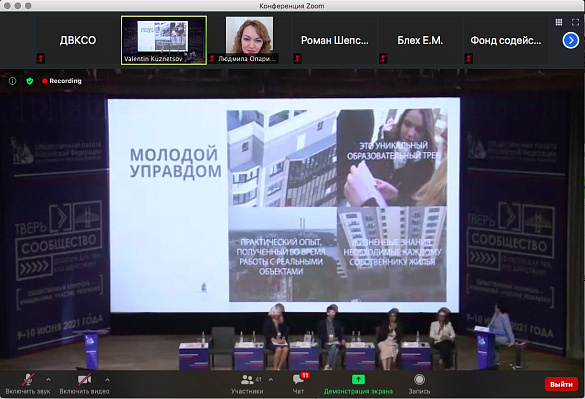585x399 pixels.
Task: Unmute microphone with Включить звук button
Action: 28,384
